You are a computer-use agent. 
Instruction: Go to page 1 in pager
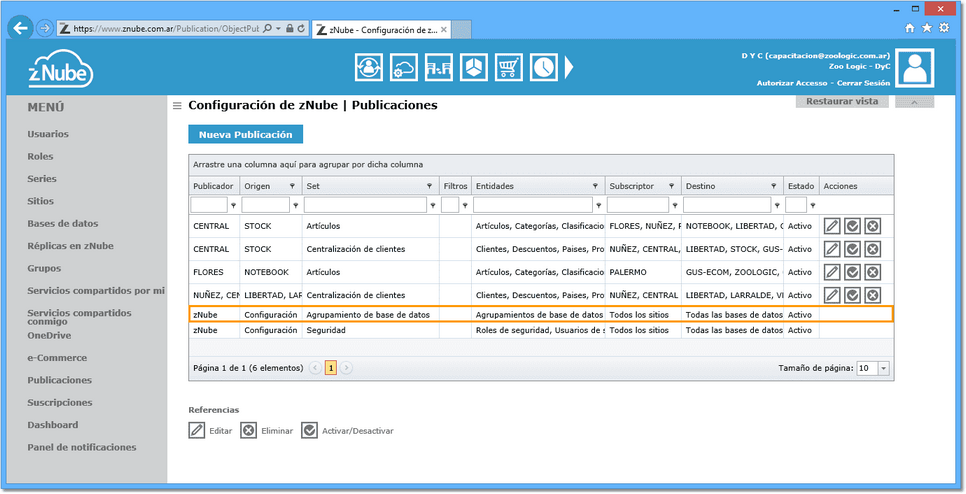pos(331,368)
